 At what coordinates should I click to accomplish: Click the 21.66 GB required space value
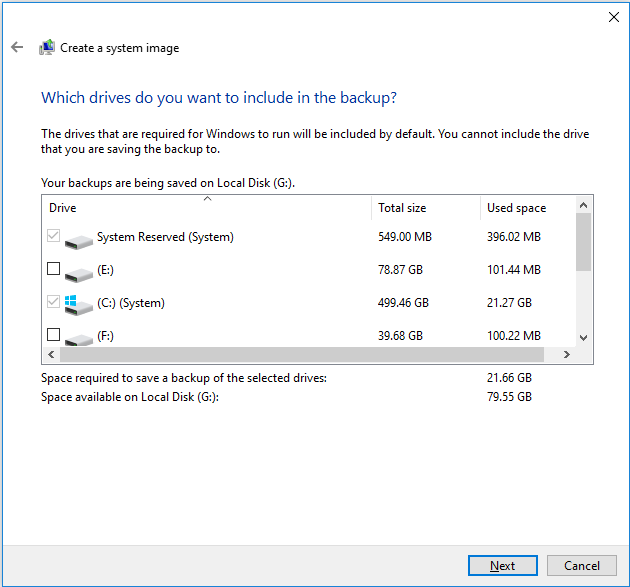(509, 378)
